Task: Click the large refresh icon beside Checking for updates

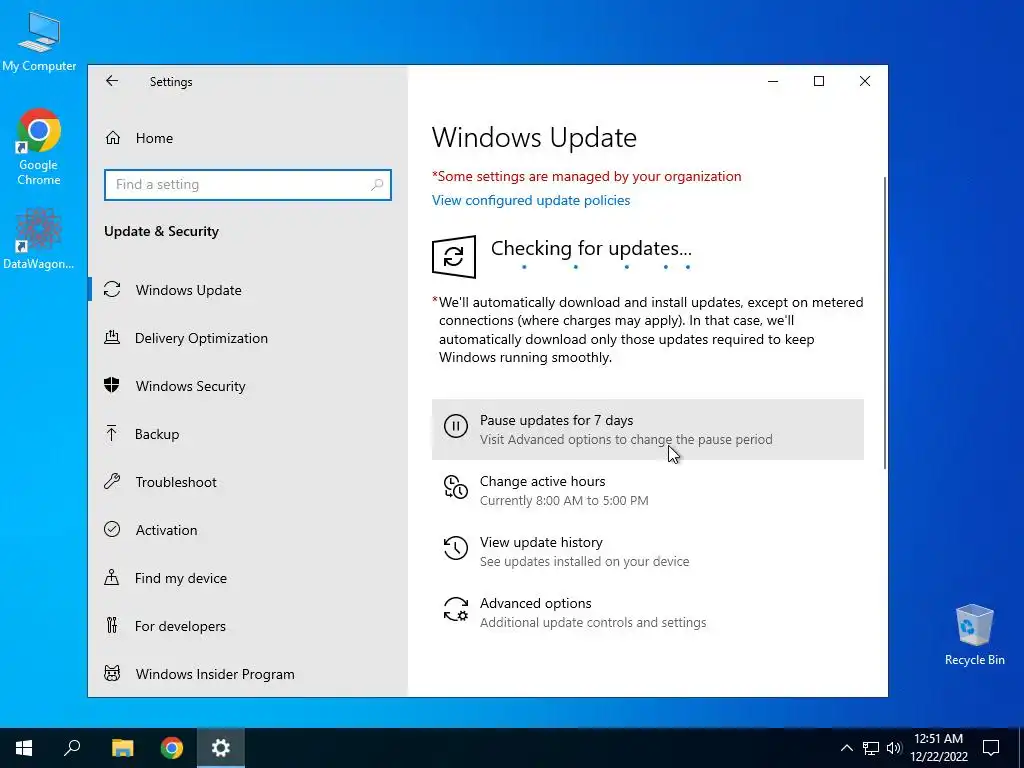Action: 454,257
